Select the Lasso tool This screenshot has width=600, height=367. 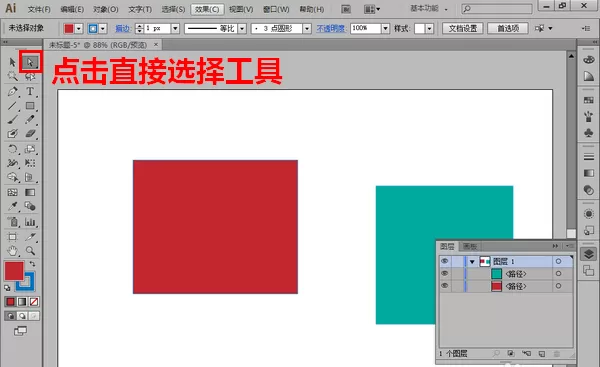[30, 76]
